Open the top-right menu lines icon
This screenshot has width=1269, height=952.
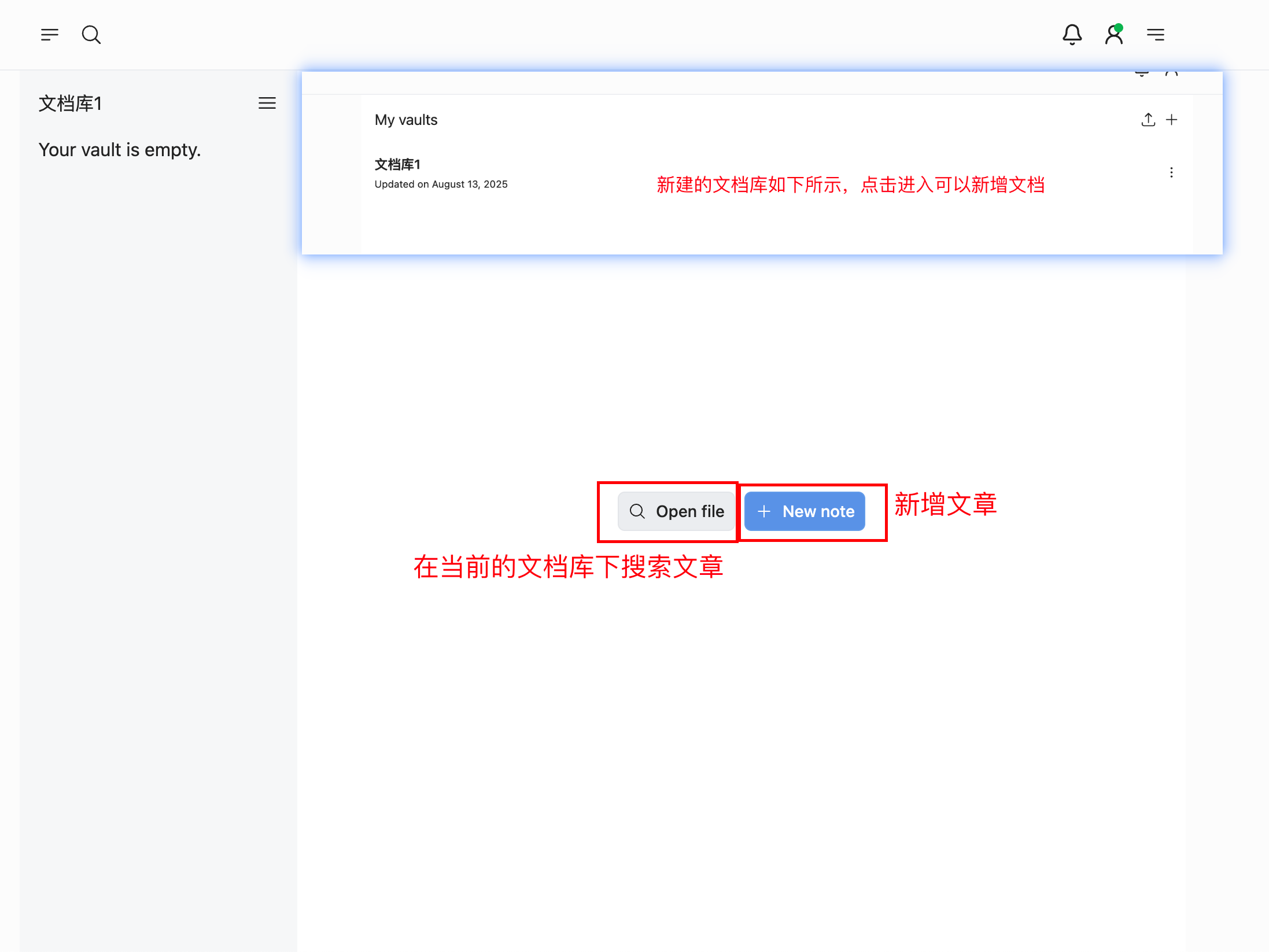[1156, 35]
